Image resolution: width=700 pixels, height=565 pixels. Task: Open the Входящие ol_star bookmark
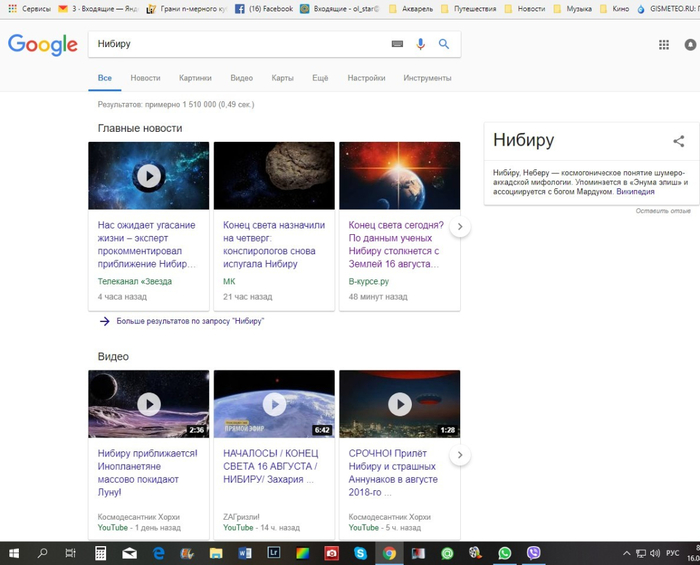(339, 8)
